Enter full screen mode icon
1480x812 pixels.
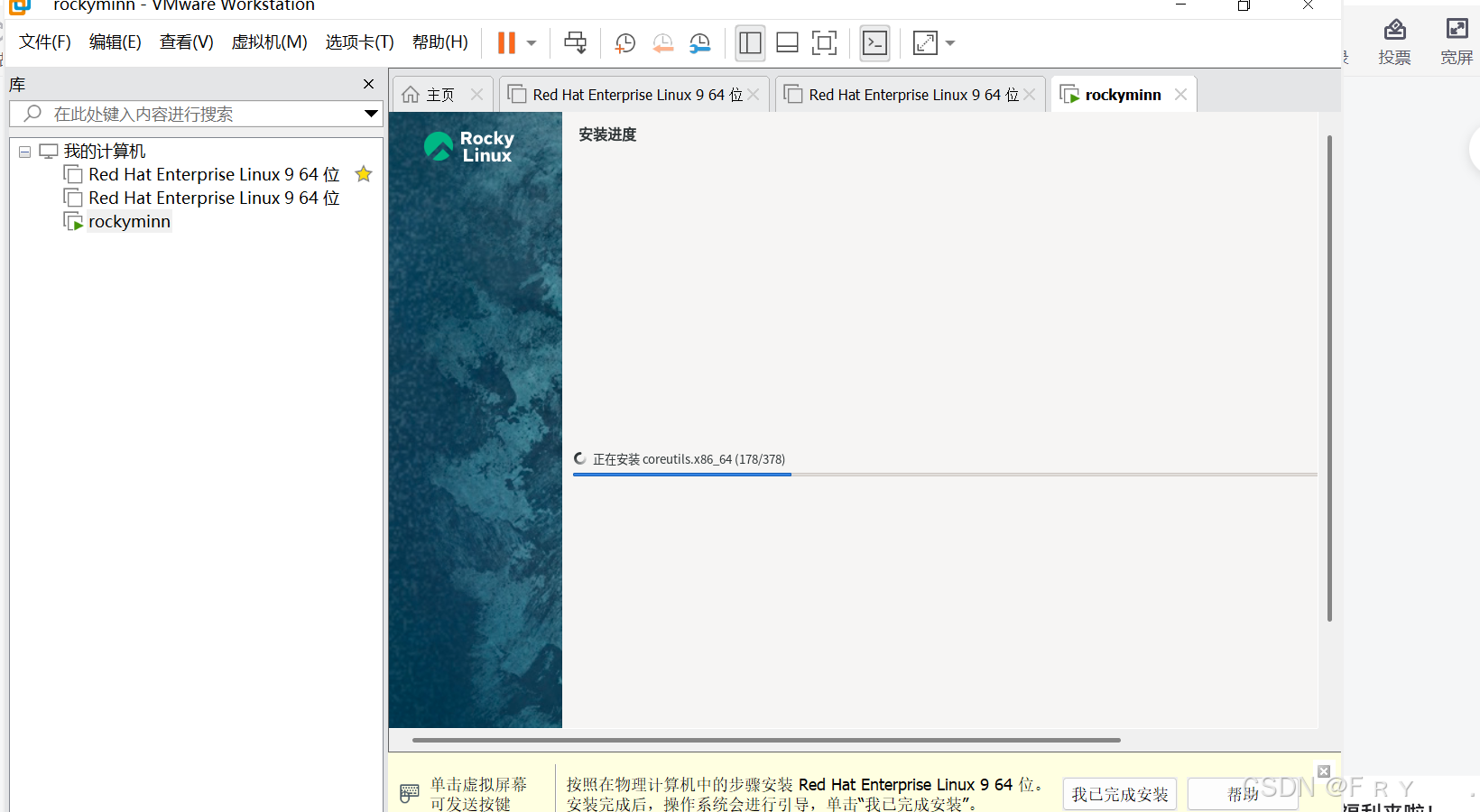824,42
